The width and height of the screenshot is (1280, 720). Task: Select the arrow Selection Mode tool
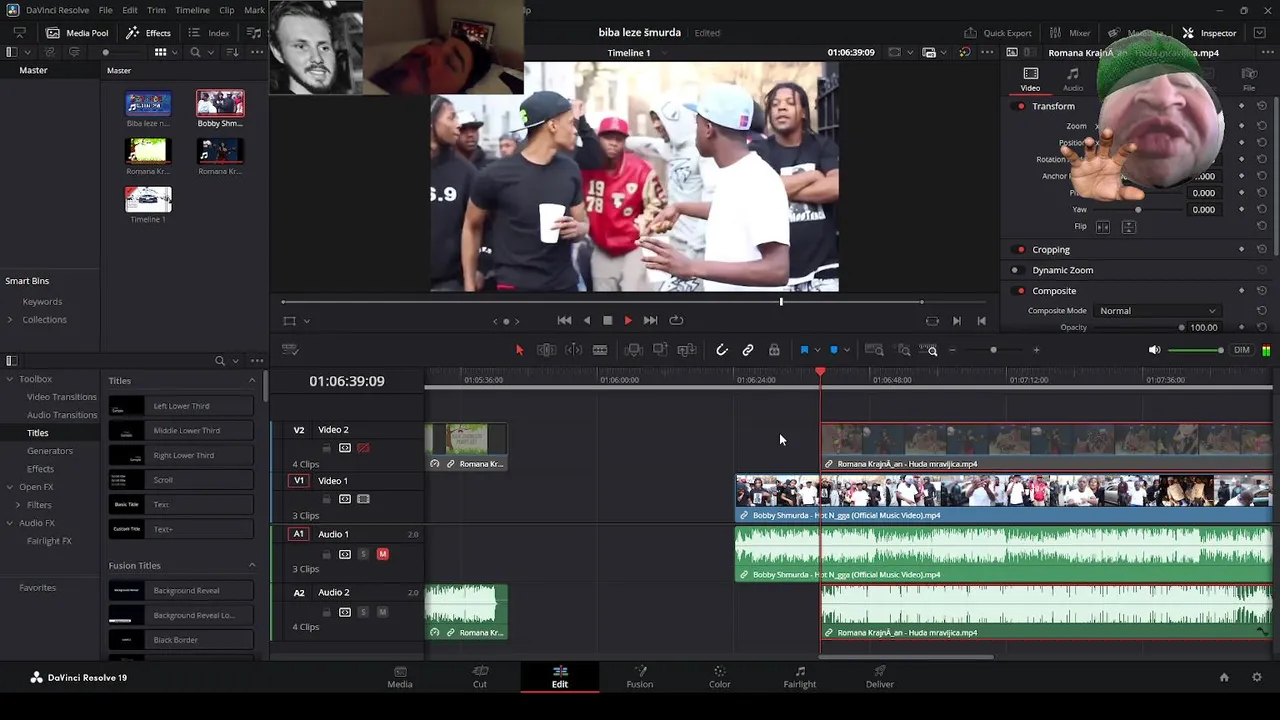click(x=519, y=350)
